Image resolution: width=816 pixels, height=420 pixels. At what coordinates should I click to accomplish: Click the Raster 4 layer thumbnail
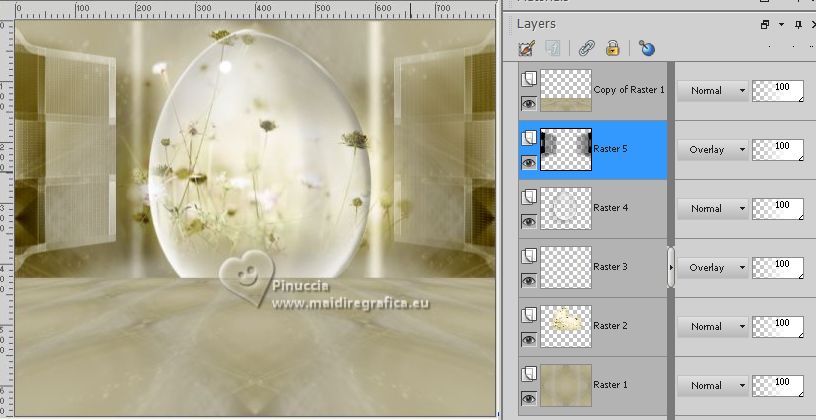point(566,209)
